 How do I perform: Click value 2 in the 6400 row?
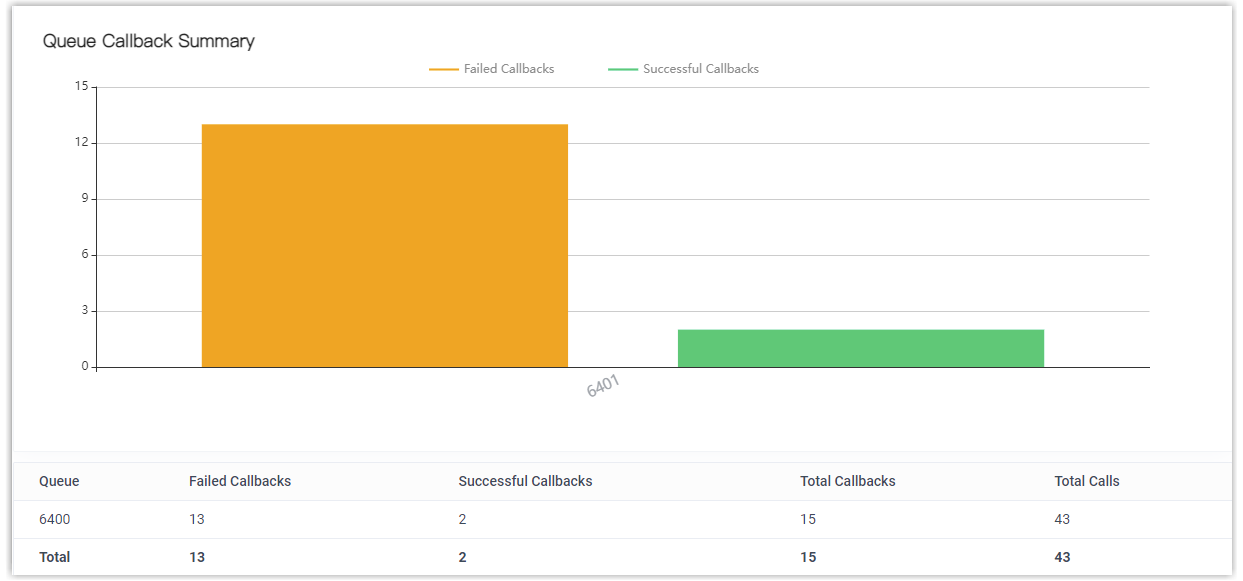pyautogui.click(x=462, y=519)
